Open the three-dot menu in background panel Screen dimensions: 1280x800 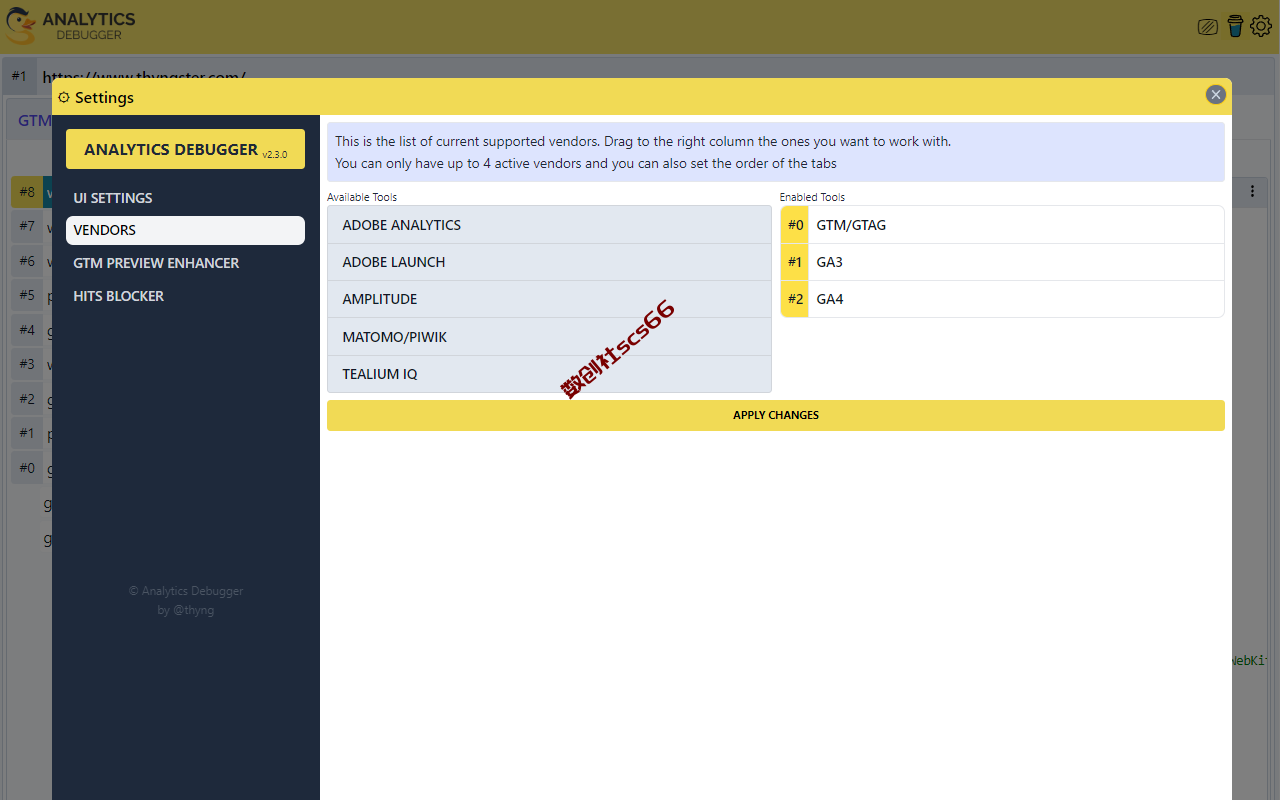coord(1252,191)
